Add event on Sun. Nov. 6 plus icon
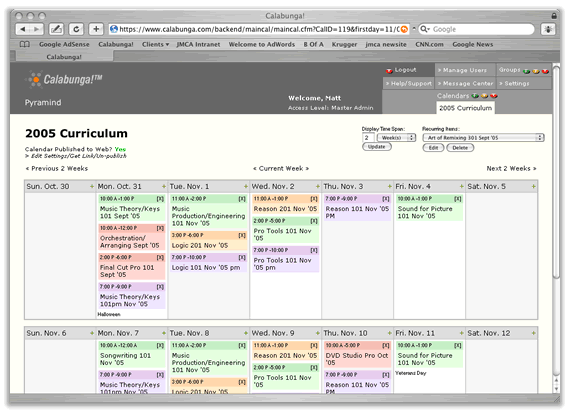Screen dimensions: 570x413 click(92, 333)
